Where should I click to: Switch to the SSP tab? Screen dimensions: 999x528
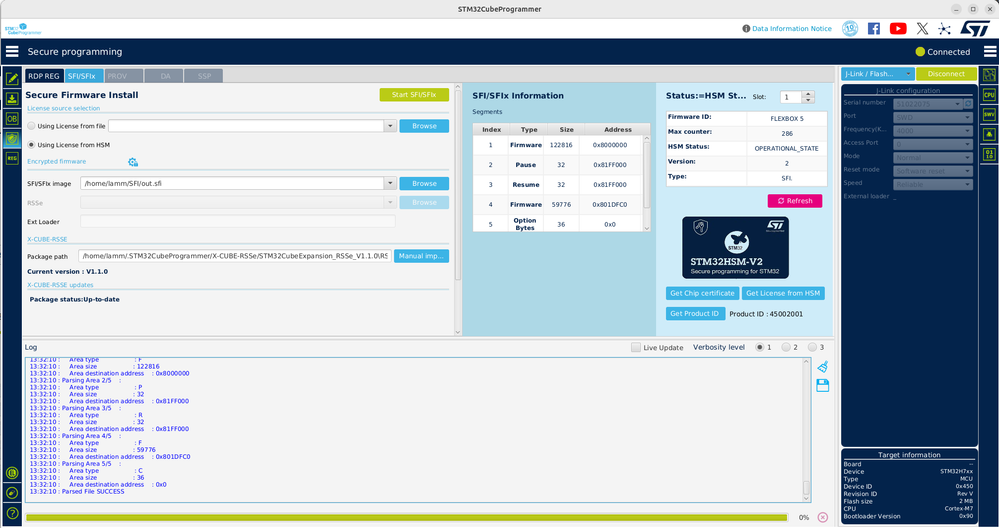[203, 76]
